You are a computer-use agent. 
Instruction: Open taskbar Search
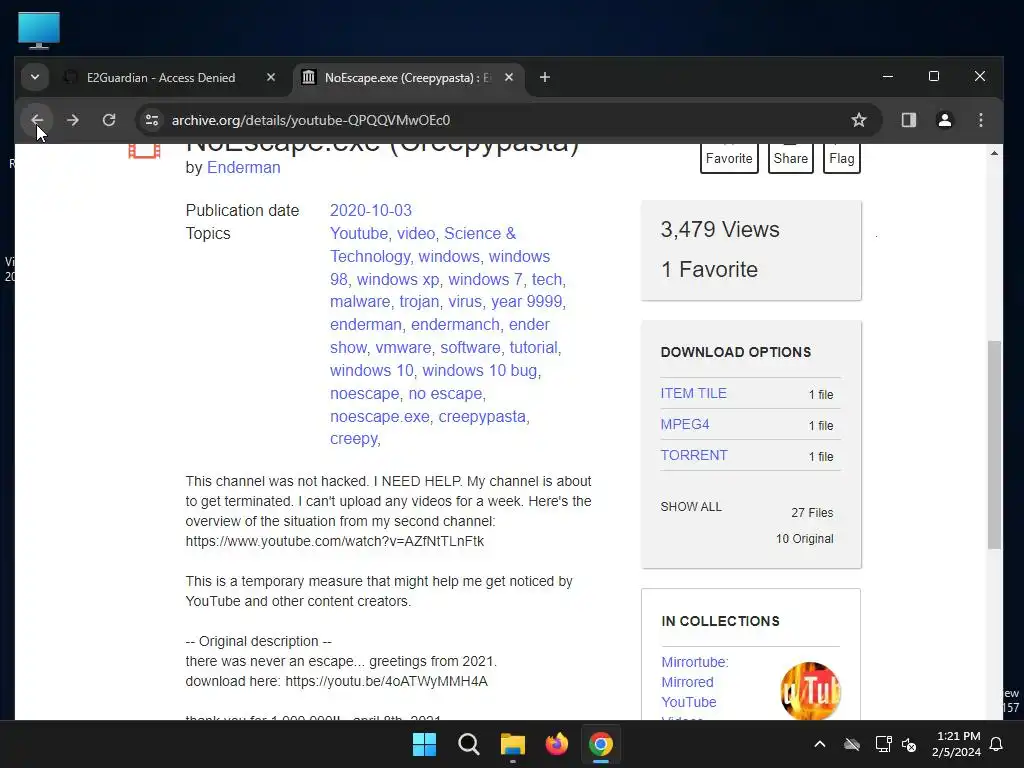[x=469, y=744]
